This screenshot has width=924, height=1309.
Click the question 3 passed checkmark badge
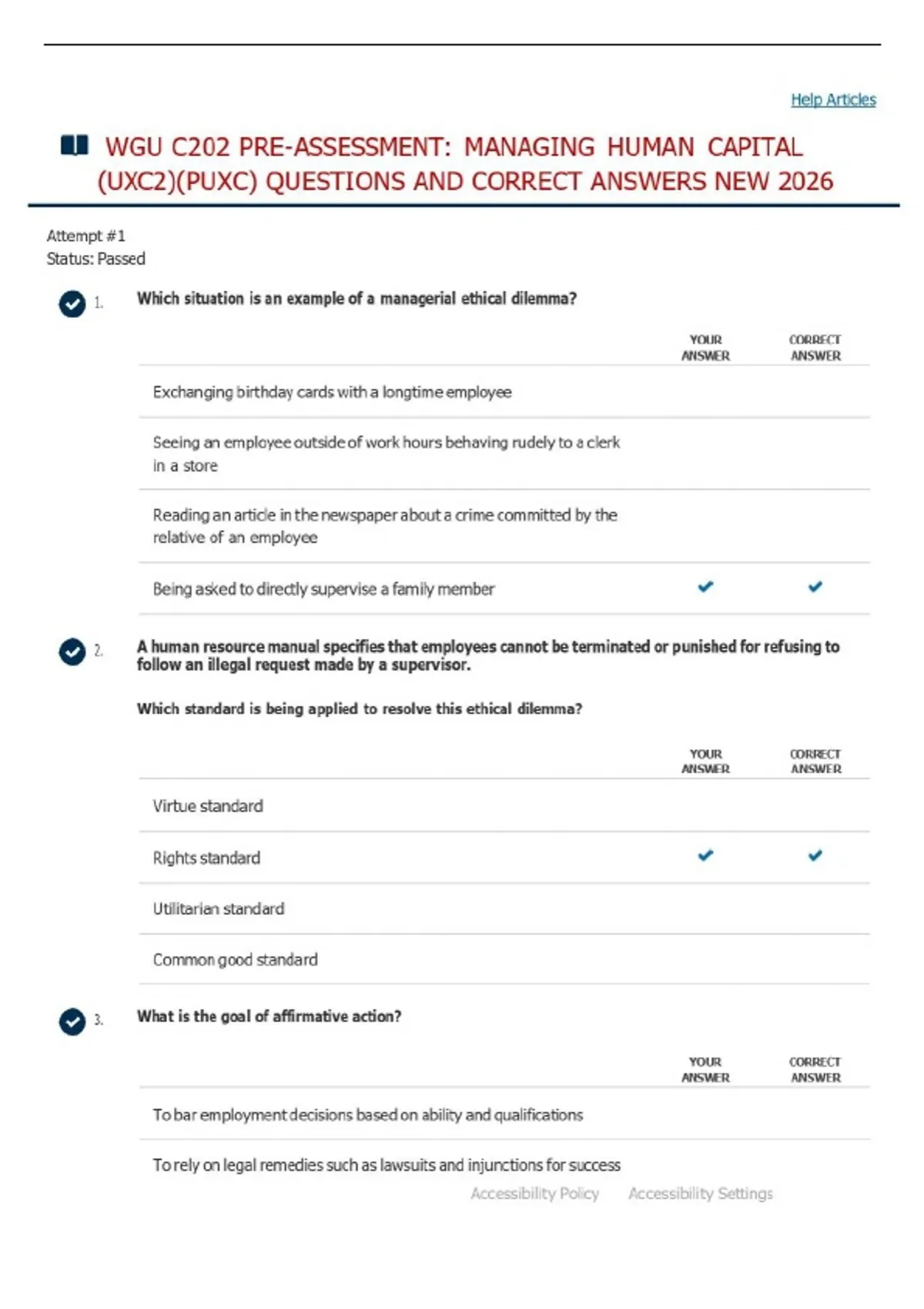click(x=72, y=1022)
